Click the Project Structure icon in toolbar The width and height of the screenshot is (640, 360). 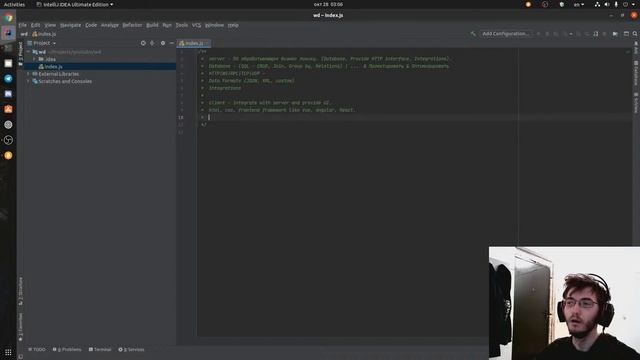tap(626, 34)
